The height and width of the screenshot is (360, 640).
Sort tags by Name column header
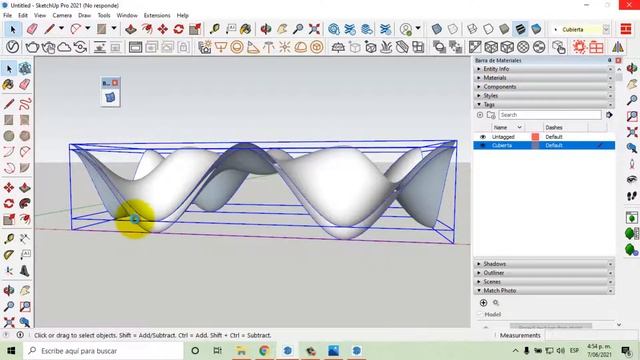click(507, 127)
